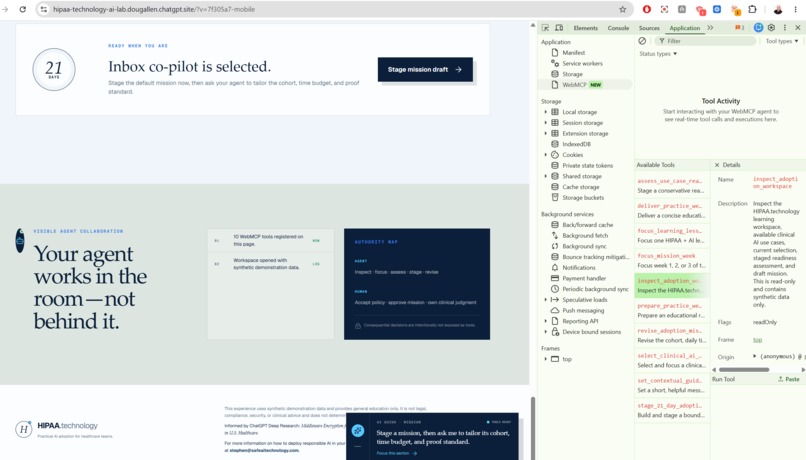The height and width of the screenshot is (460, 806).
Task: Switch to the Console tab
Action: (618, 28)
